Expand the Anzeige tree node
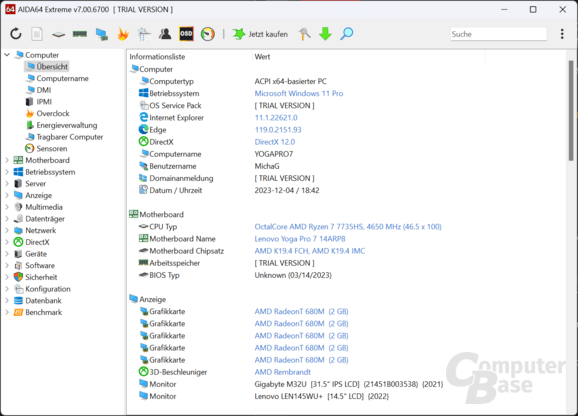The width and height of the screenshot is (578, 416). [x=7, y=195]
